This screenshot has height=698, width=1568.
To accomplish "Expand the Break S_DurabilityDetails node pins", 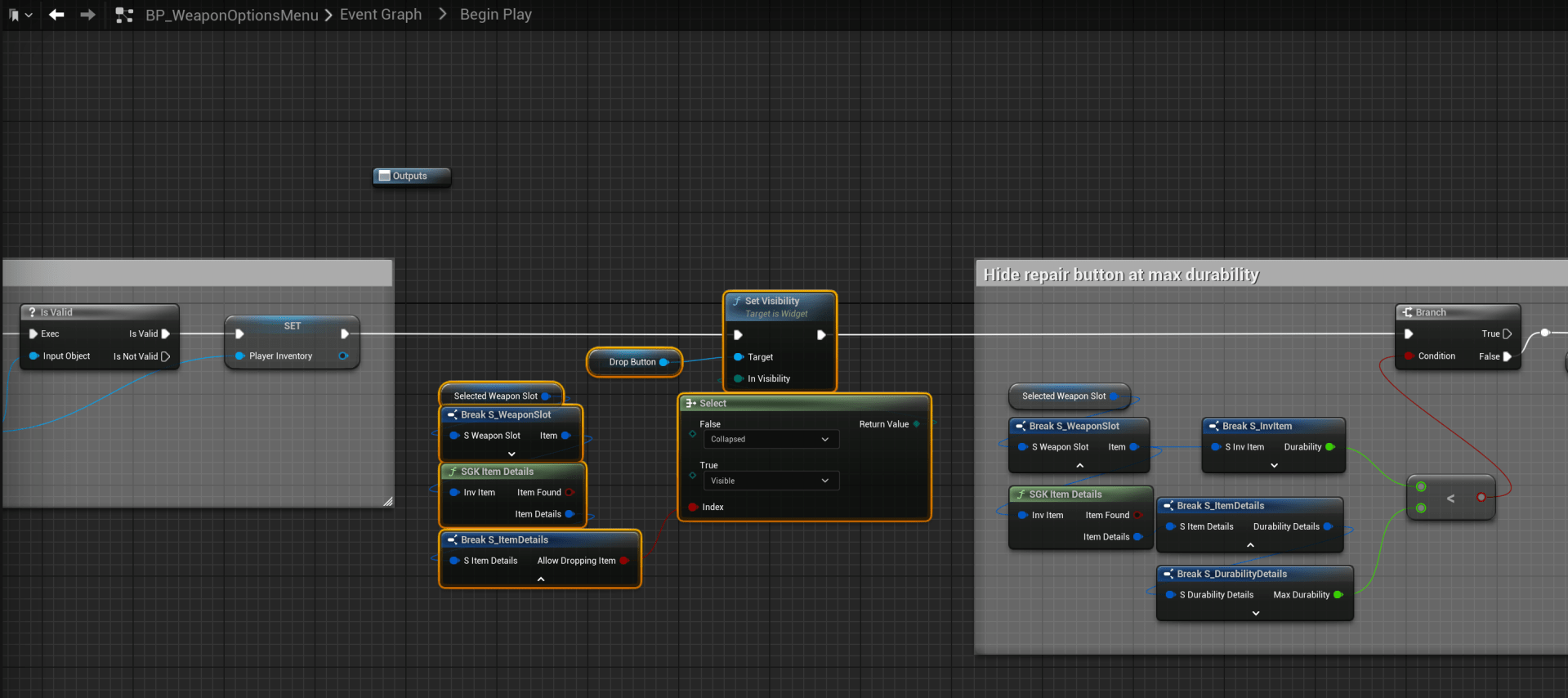I will tap(1255, 614).
